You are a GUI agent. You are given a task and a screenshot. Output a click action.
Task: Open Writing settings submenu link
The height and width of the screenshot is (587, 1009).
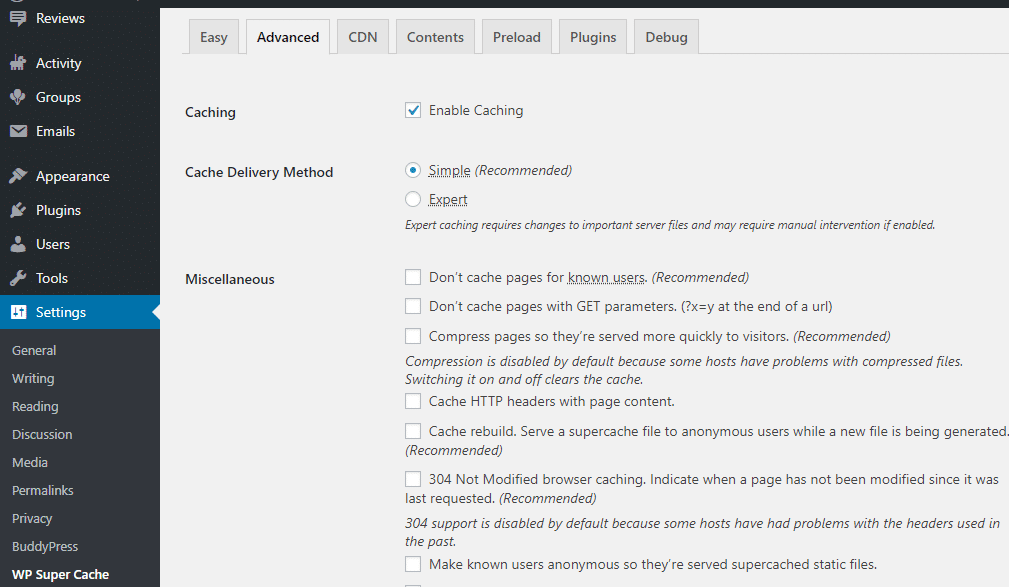(x=33, y=378)
